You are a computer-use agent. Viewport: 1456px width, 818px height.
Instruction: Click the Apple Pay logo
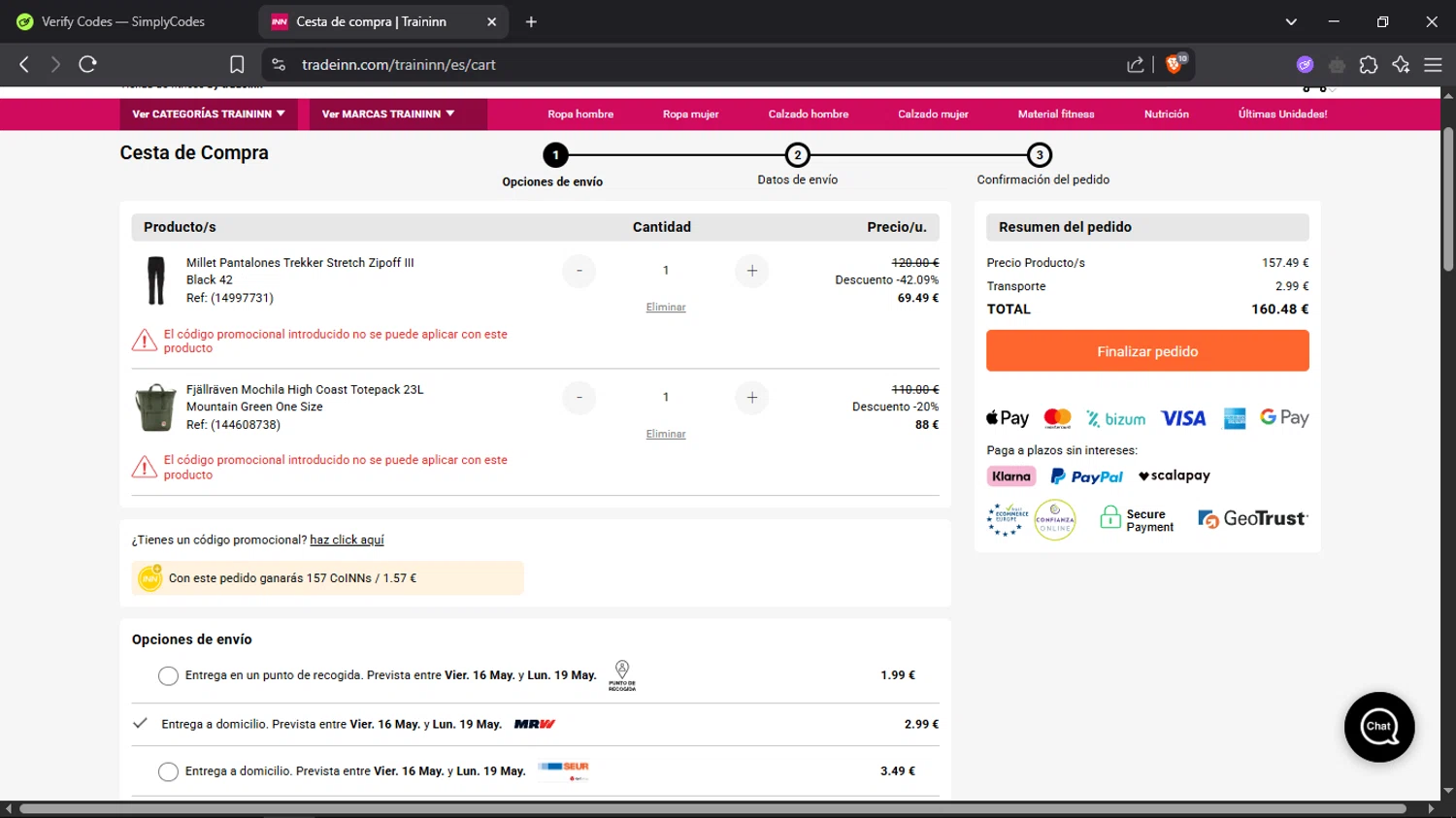[1008, 418]
